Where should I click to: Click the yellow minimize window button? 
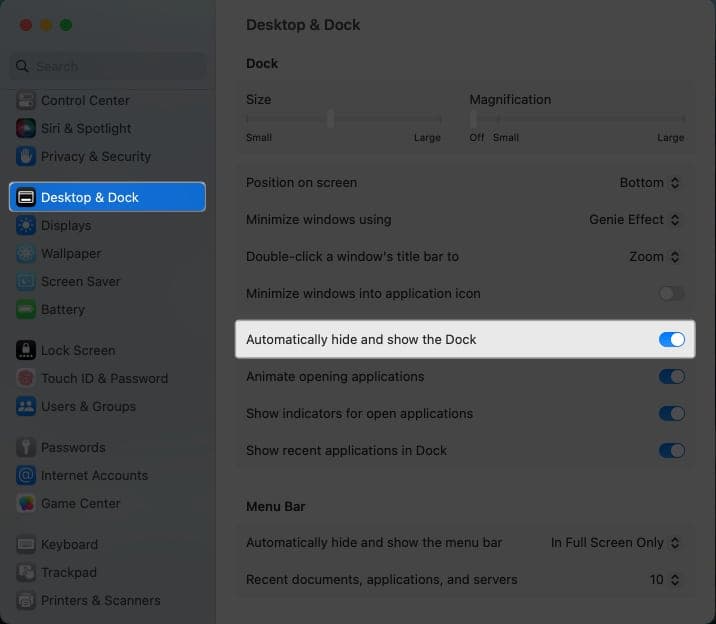click(46, 25)
